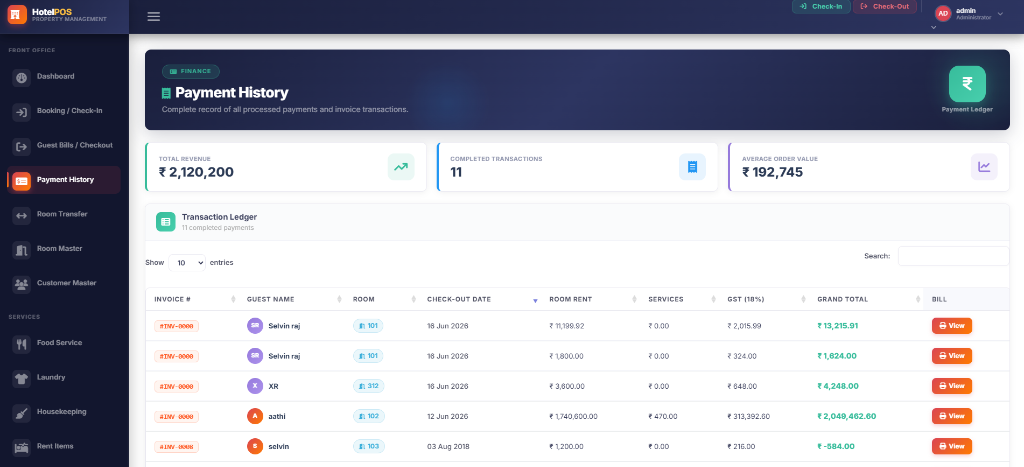This screenshot has width=1024, height=467.
Task: View bill for aathi's payment
Action: 952,416
